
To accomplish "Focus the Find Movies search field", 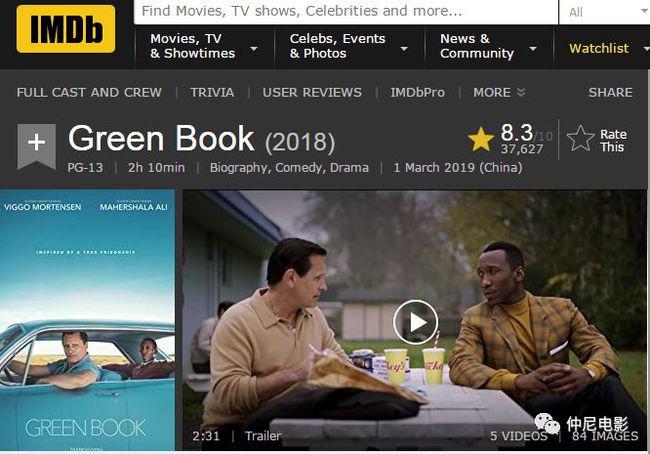I will pyautogui.click(x=346, y=12).
